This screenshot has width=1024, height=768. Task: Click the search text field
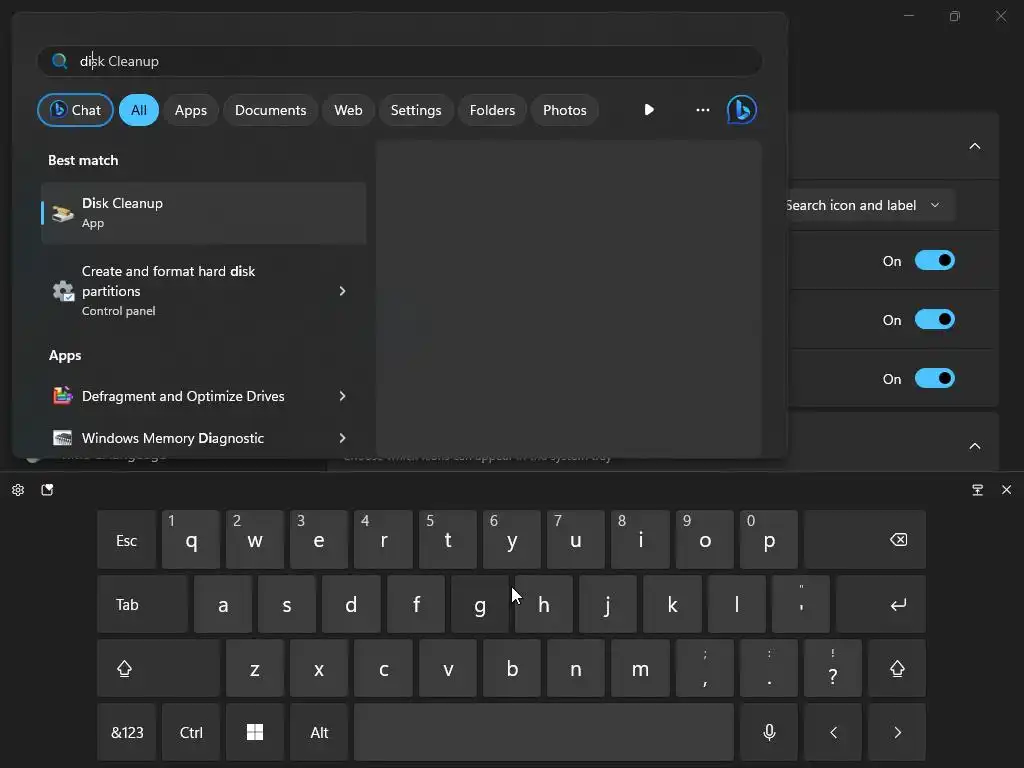[400, 61]
